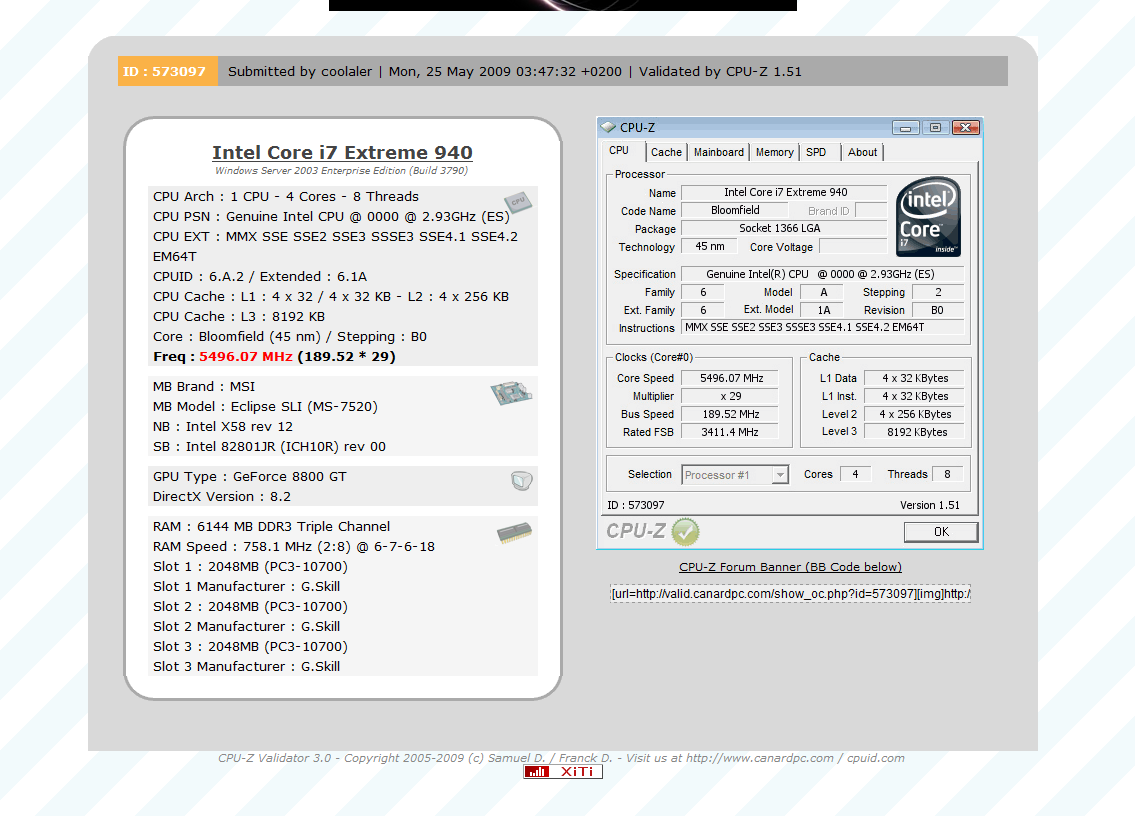
Task: Maximize the CPU-Z window
Action: (x=935, y=127)
